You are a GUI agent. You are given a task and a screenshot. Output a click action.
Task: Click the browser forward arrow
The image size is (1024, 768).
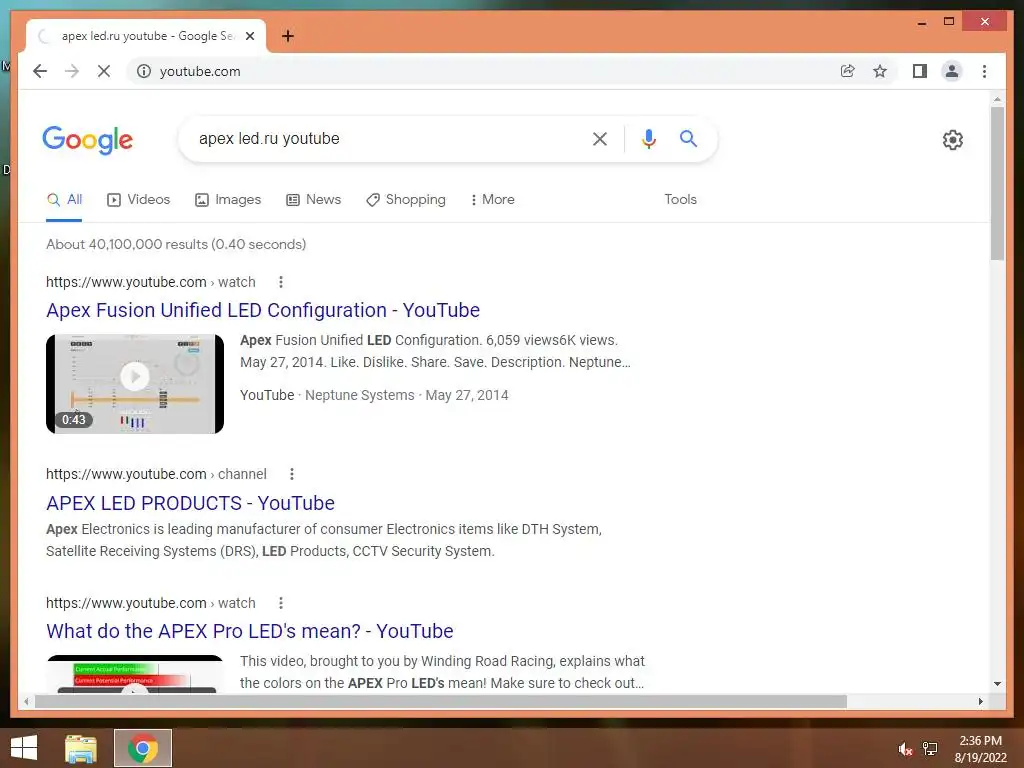(72, 71)
